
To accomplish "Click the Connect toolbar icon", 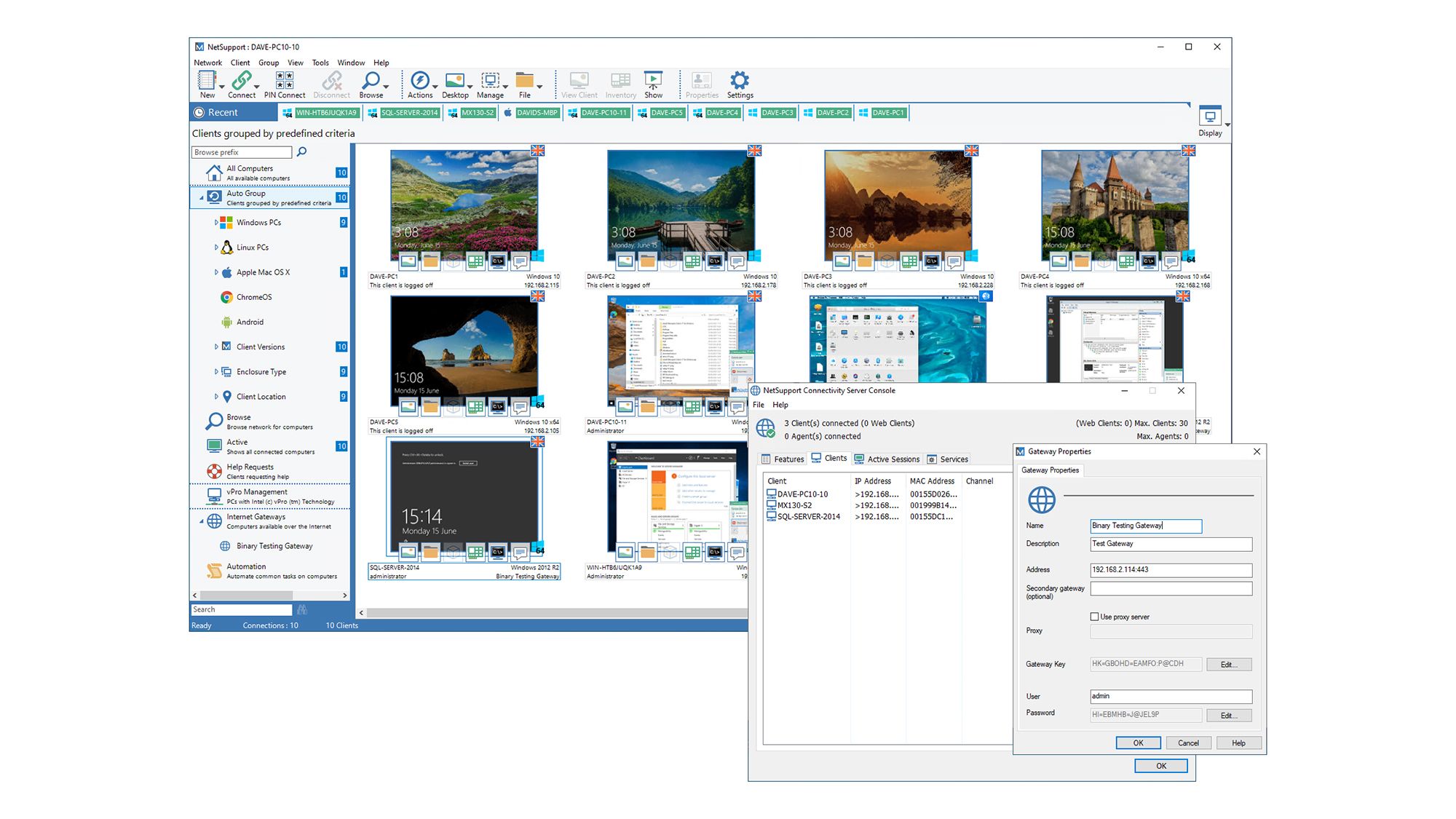I will 242,81.
